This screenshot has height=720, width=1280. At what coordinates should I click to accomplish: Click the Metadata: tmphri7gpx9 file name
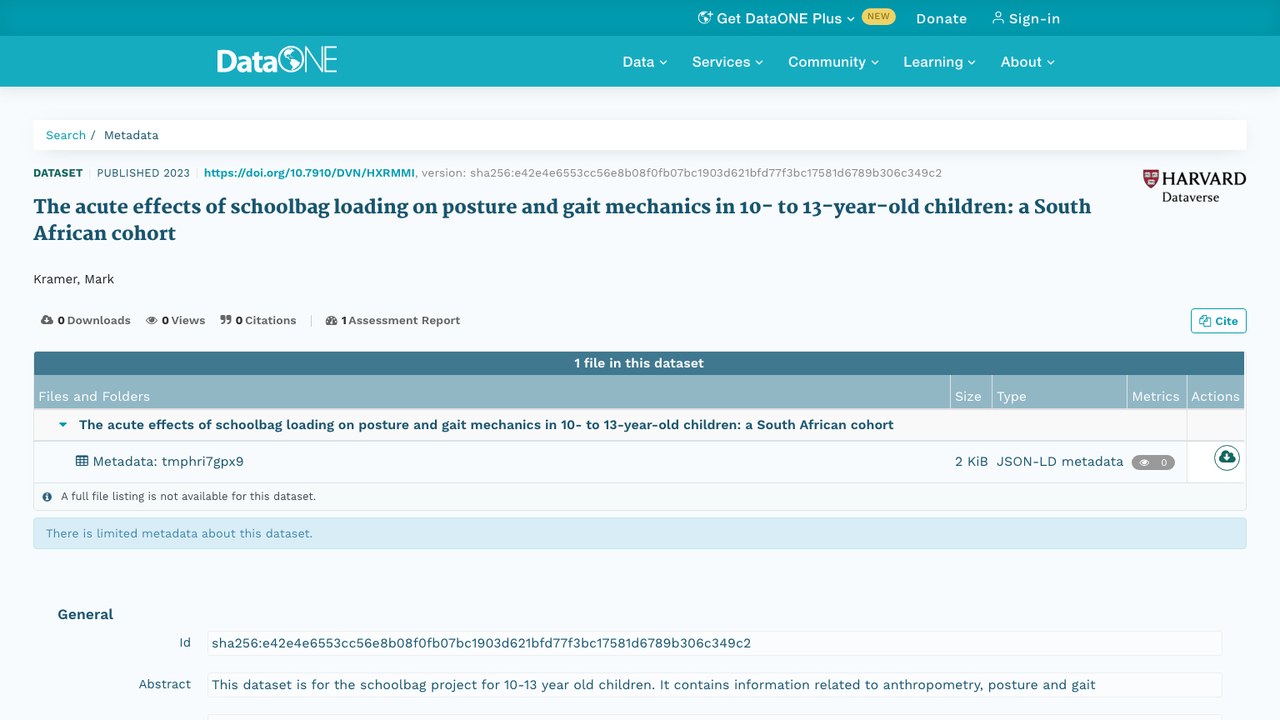click(x=168, y=462)
